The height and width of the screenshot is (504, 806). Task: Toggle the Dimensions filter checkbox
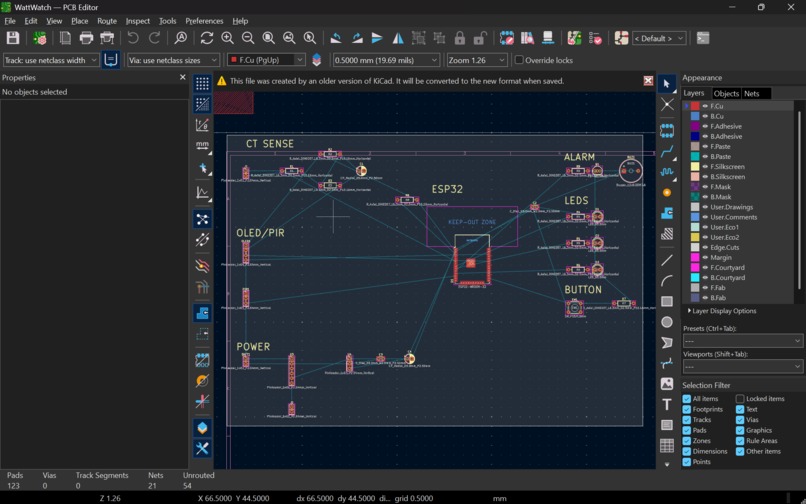pos(687,451)
